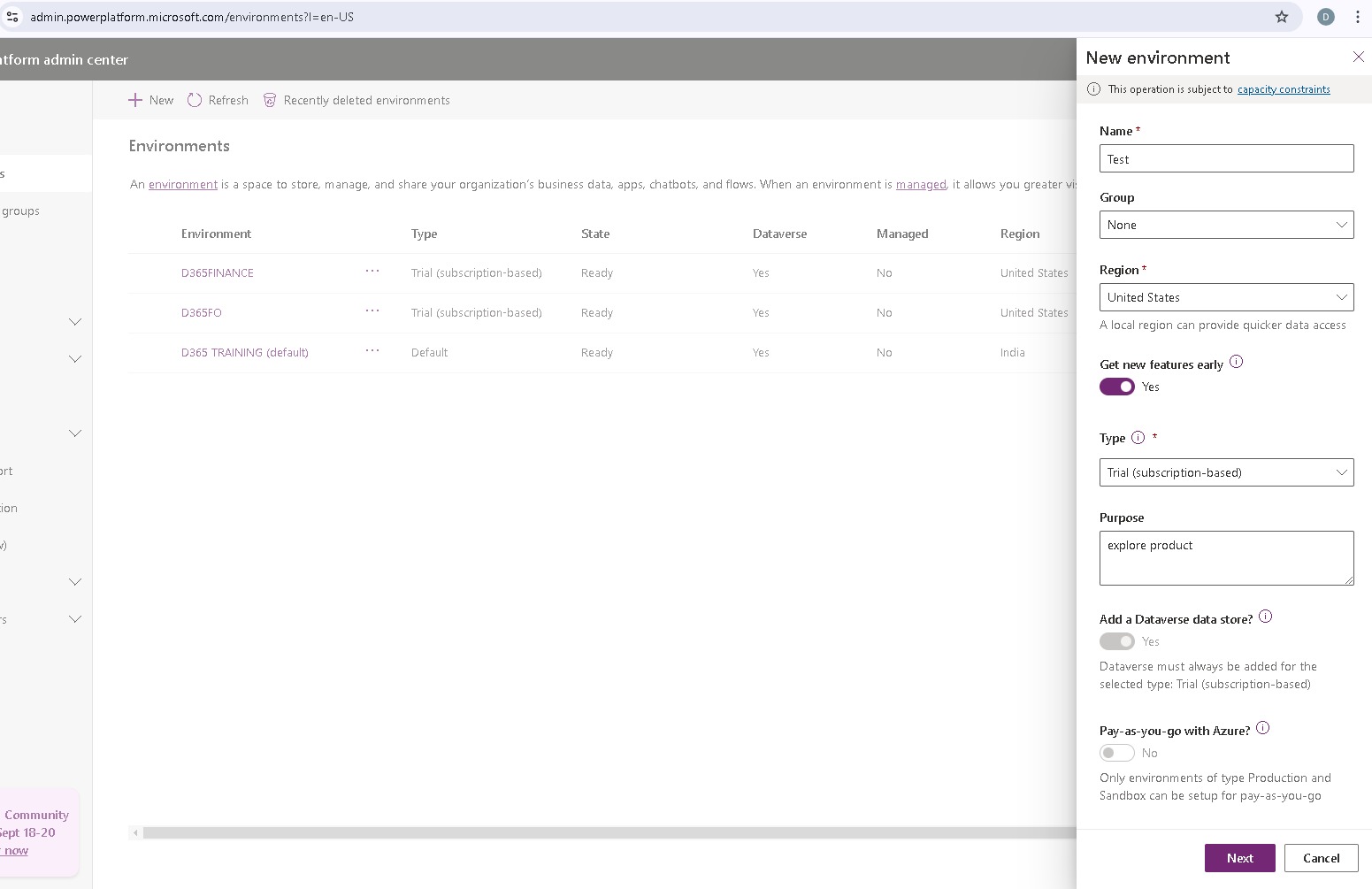Open the Region dropdown showing United States

tap(1226, 297)
